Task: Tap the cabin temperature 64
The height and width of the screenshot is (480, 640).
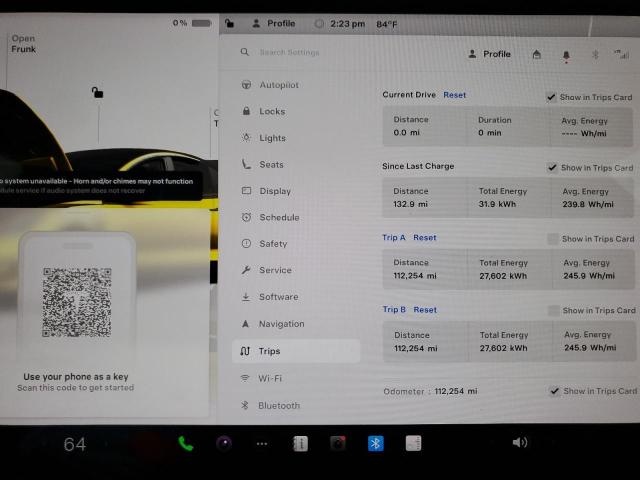Action: (x=75, y=444)
